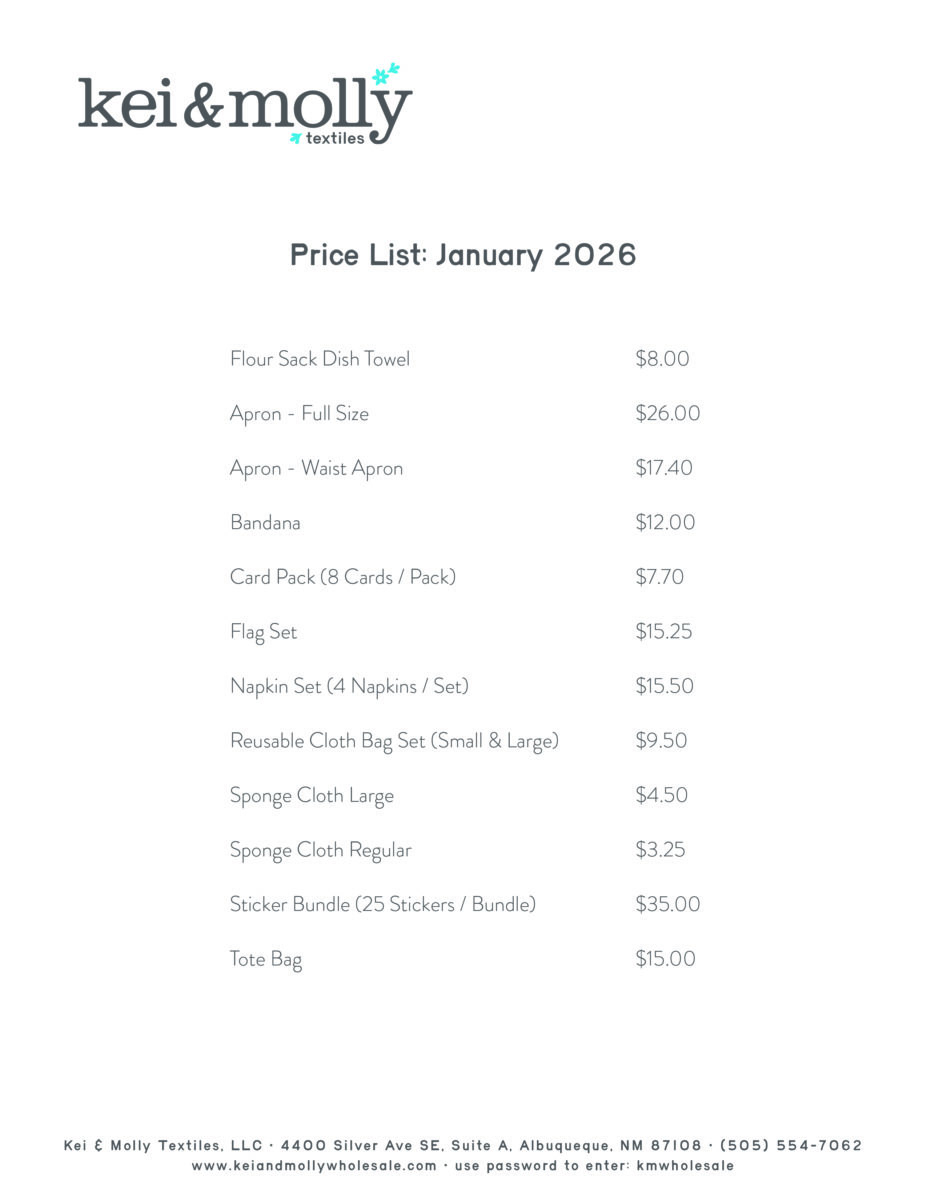Click the Flour Sack Dish Towel item

click(x=320, y=359)
